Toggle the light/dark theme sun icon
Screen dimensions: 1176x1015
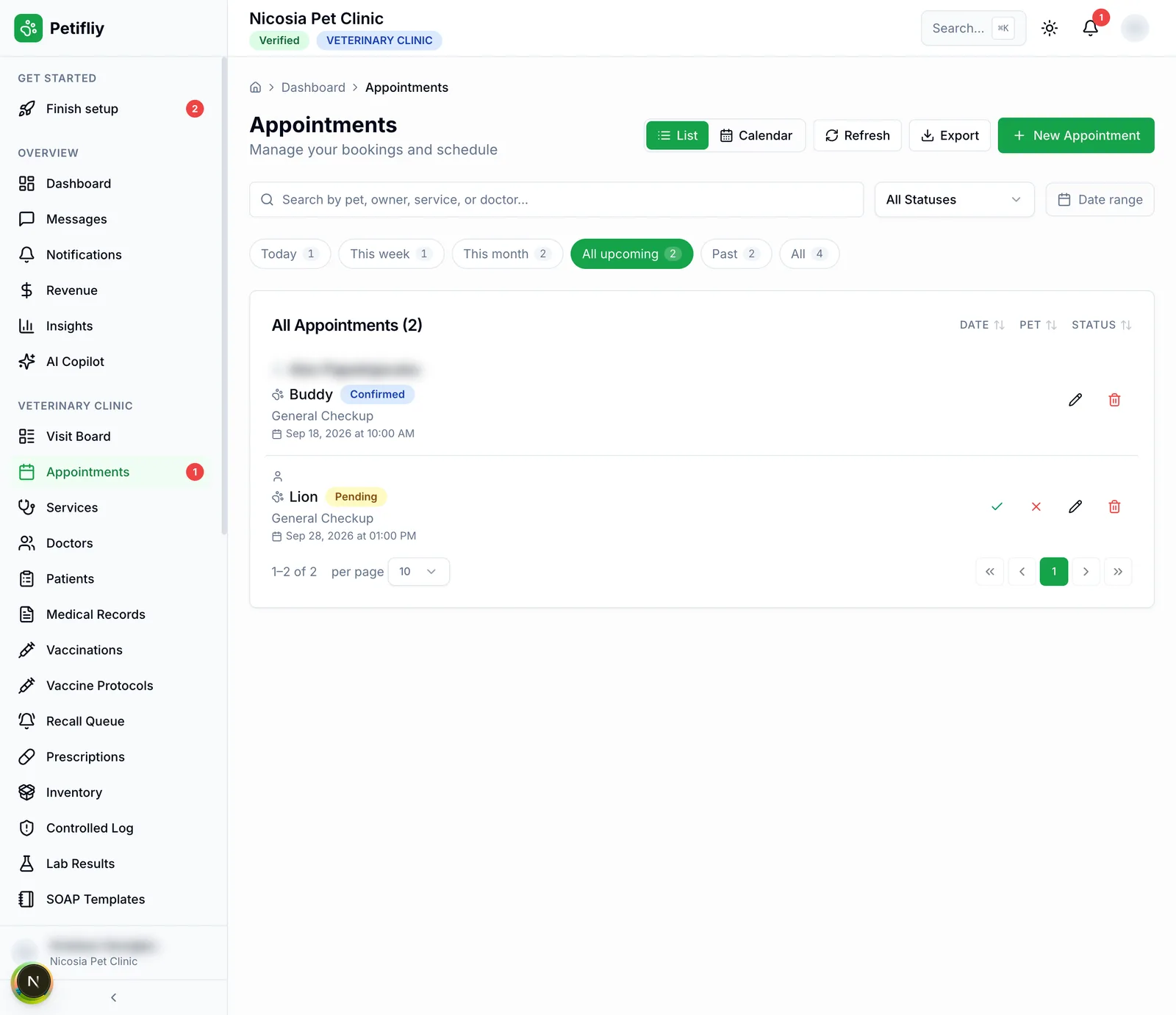[1050, 28]
